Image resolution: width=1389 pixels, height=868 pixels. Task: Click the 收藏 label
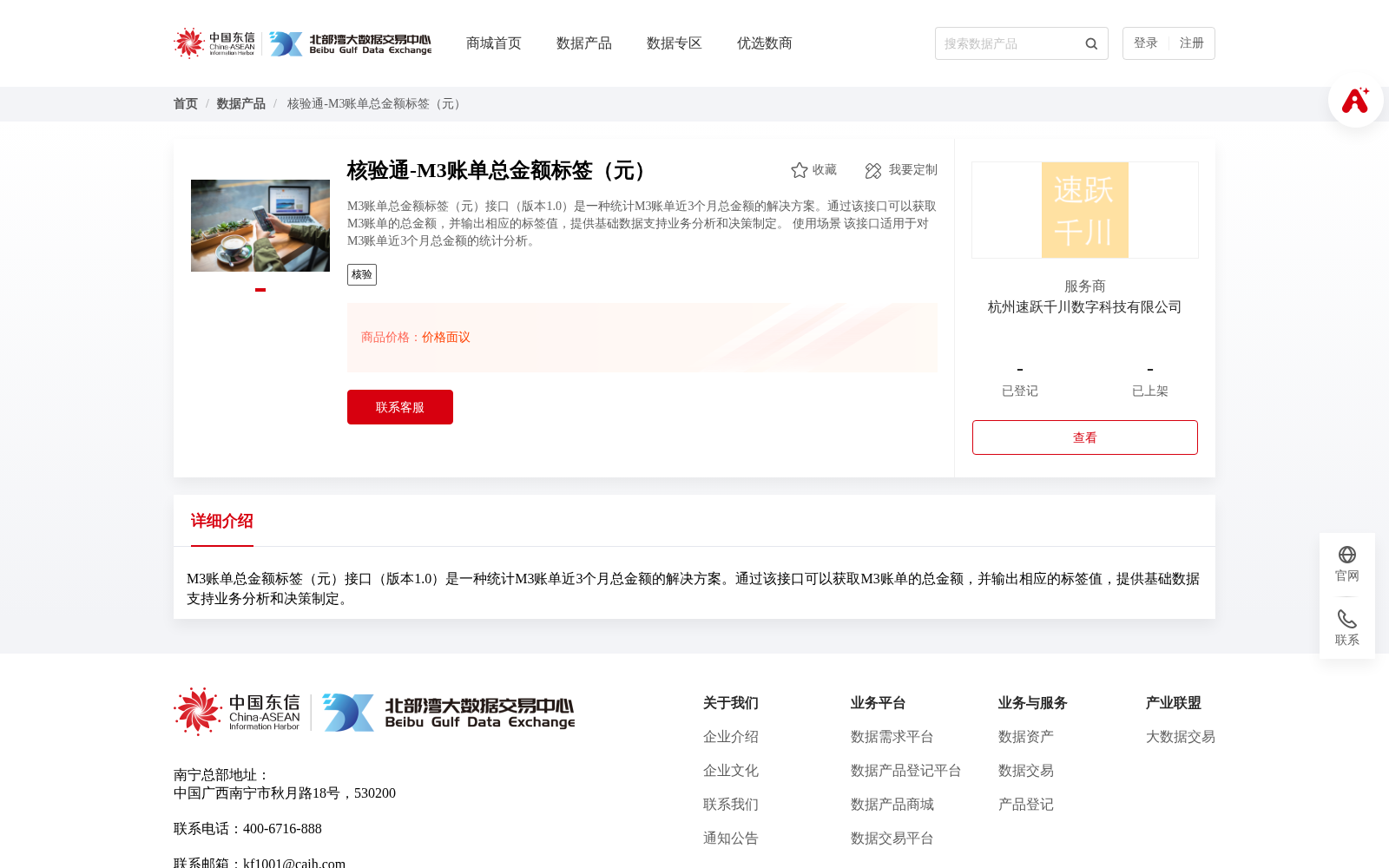(x=825, y=170)
